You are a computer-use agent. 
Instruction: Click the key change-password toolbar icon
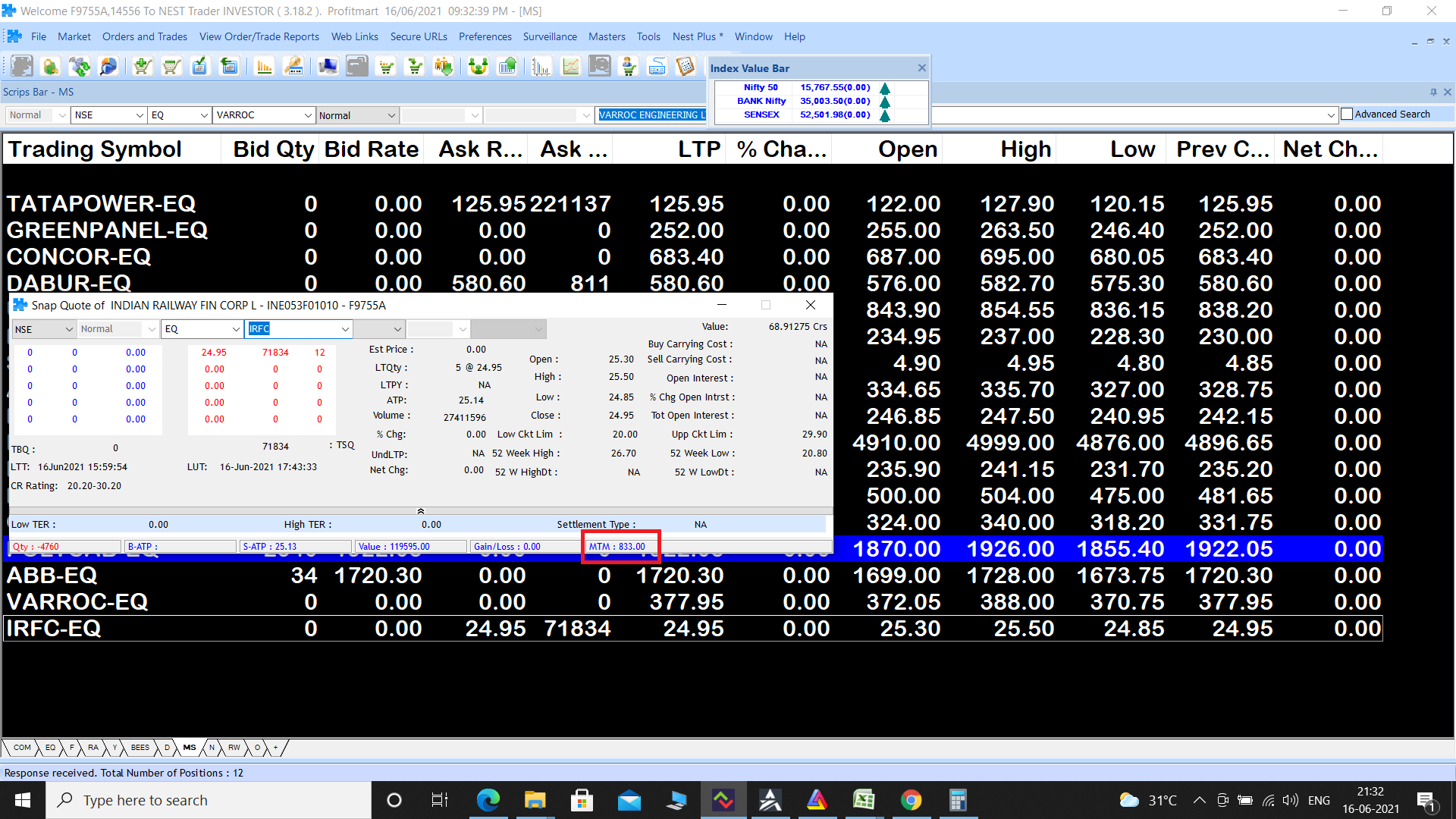293,67
